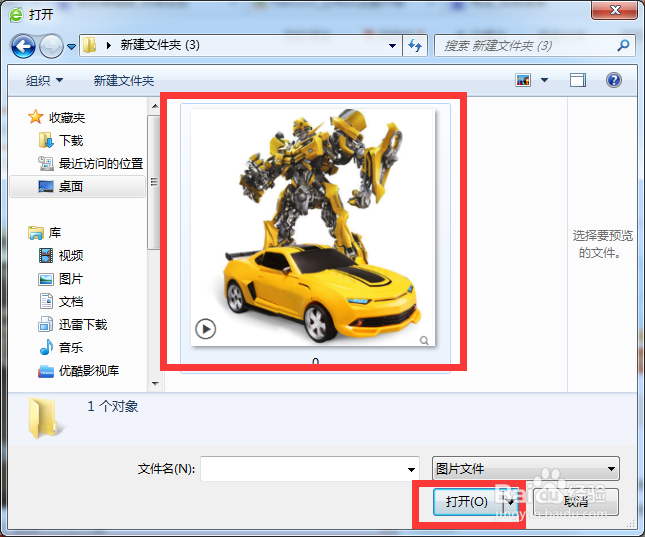This screenshot has height=537, width=645.
Task: Click the Back navigation arrow
Action: (x=23, y=46)
